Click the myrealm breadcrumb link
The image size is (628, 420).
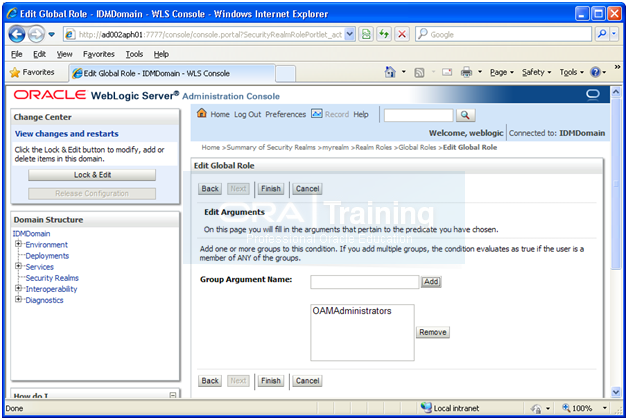336,147
